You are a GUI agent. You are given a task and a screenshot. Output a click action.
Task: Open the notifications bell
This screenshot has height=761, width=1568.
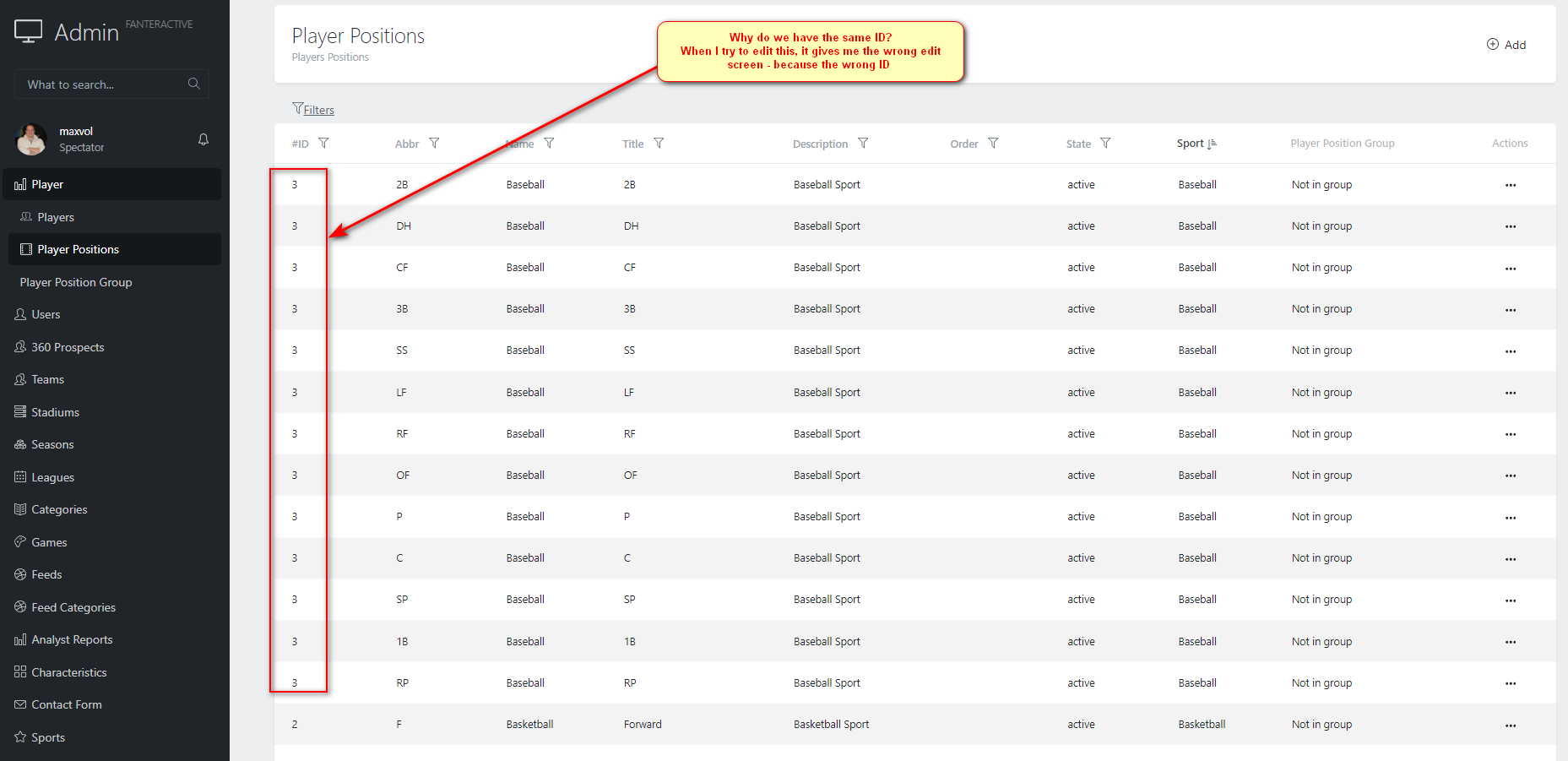203,139
